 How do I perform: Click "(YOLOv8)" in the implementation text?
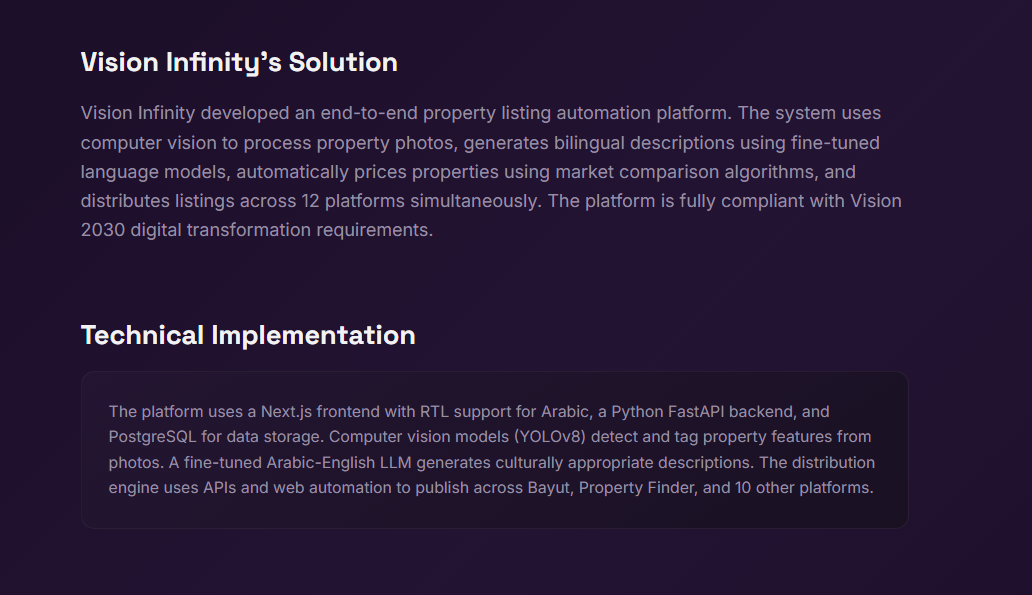(550, 437)
